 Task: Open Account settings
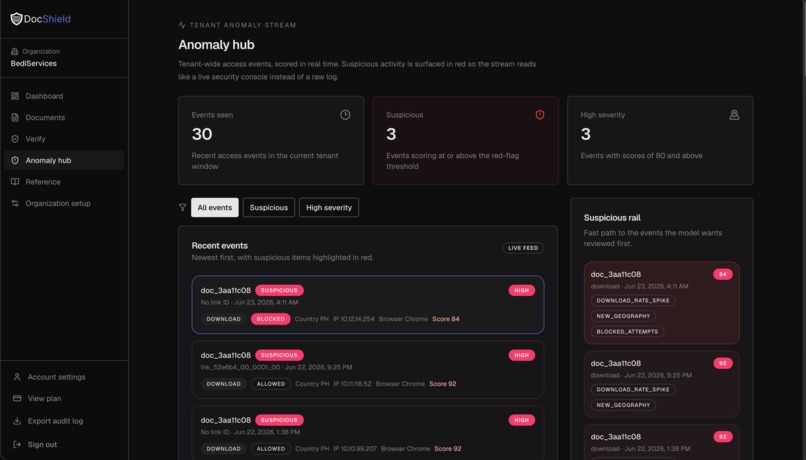click(x=56, y=377)
